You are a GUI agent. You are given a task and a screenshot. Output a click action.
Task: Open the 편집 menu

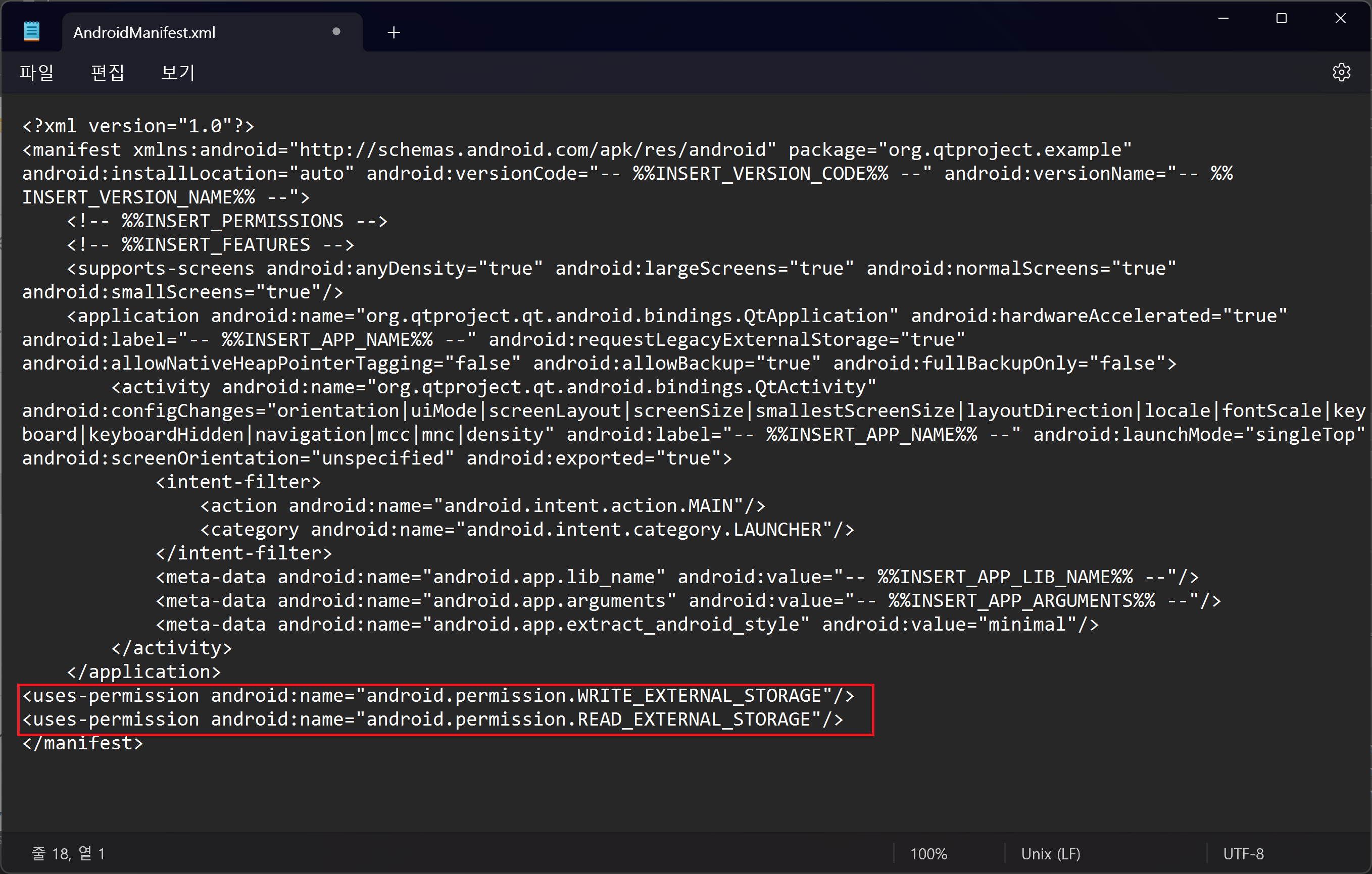coord(107,72)
